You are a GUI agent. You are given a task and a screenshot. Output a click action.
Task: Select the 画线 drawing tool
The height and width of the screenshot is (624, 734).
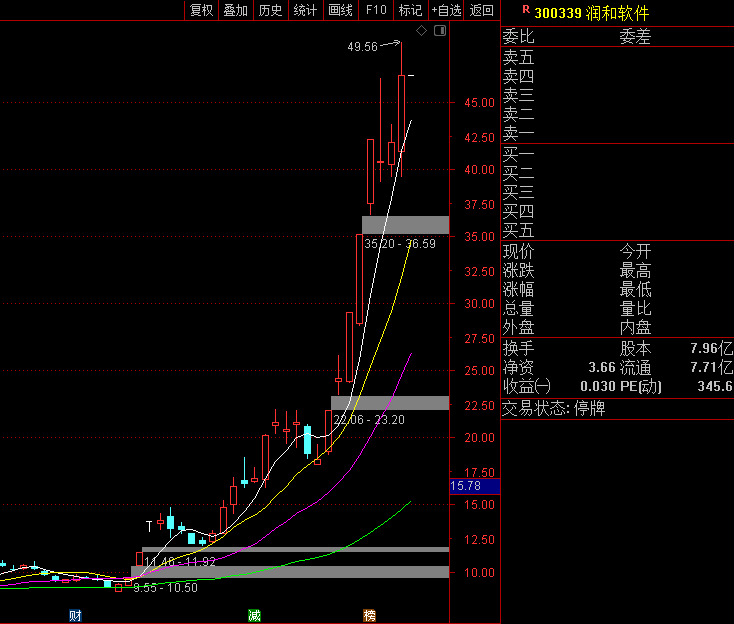pyautogui.click(x=341, y=10)
